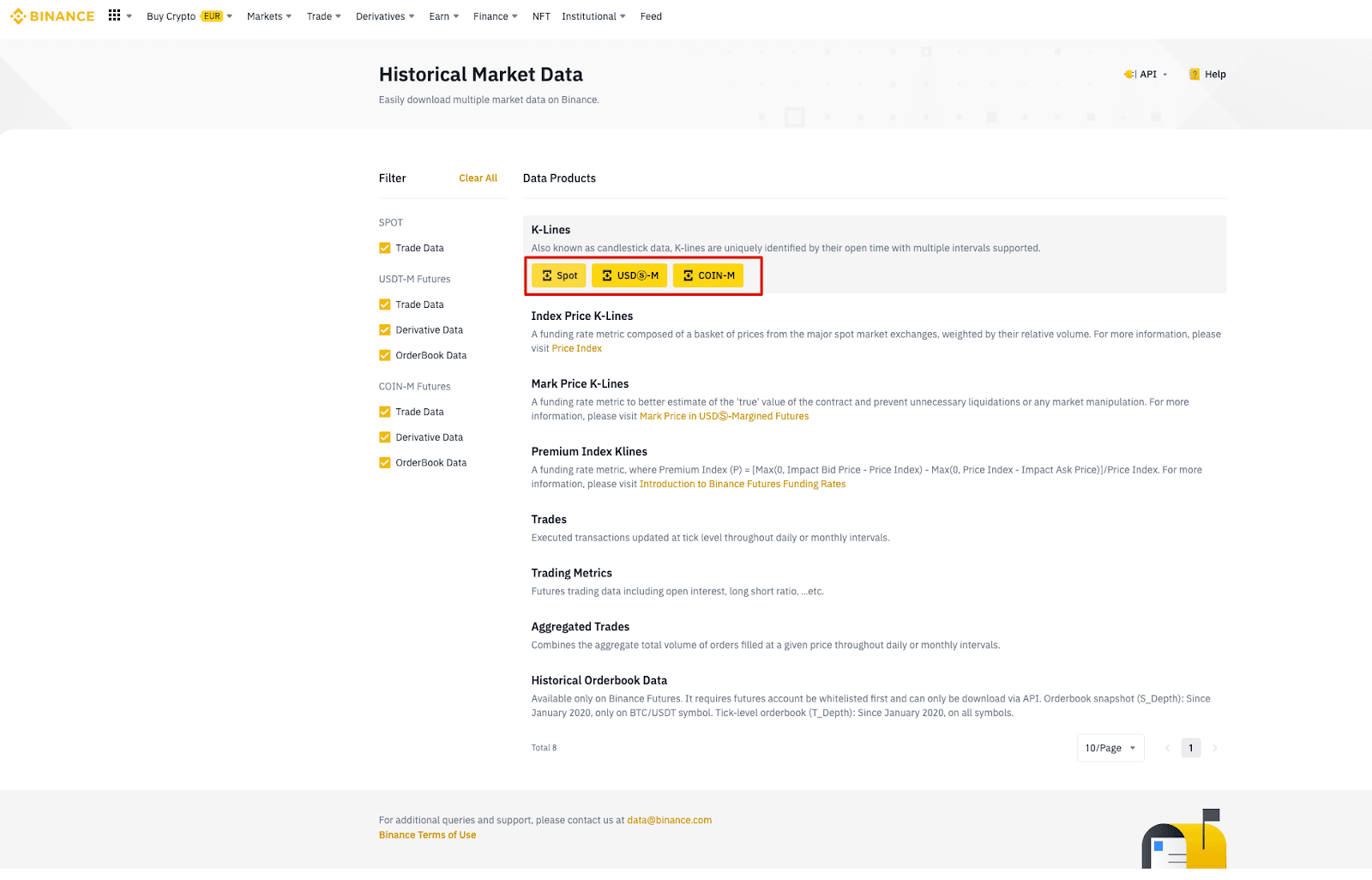Uncheck SPOT Trade Data checkbox
The height and width of the screenshot is (880, 1372).
[385, 248]
